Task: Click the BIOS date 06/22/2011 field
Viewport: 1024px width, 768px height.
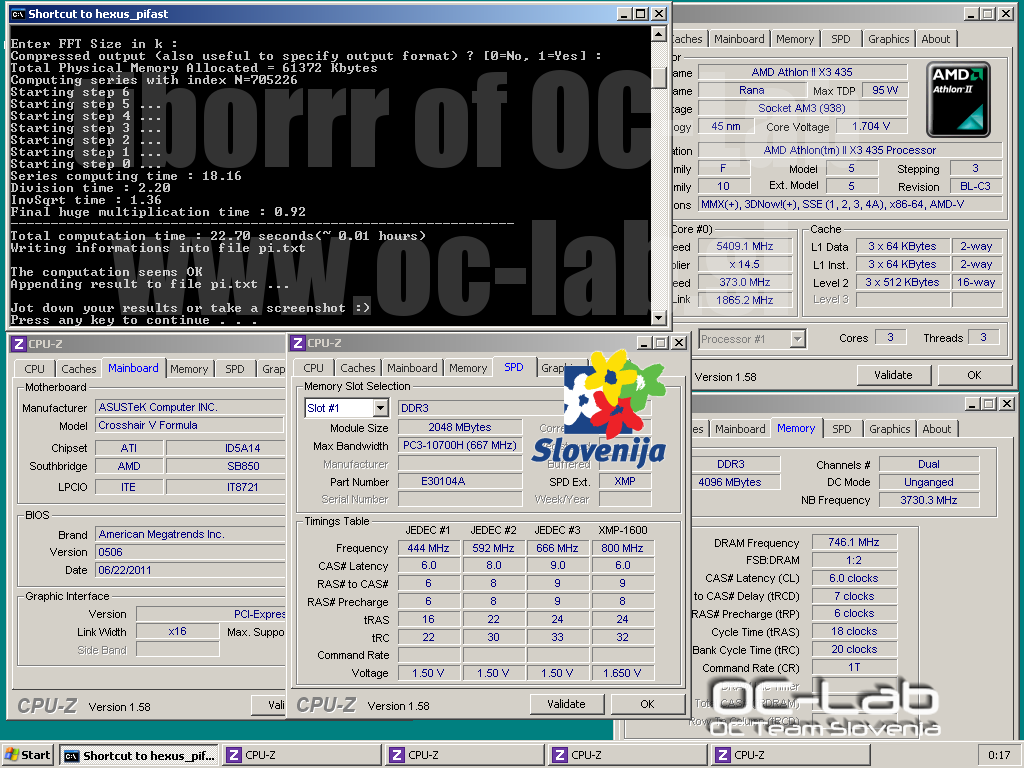Action: click(x=189, y=570)
